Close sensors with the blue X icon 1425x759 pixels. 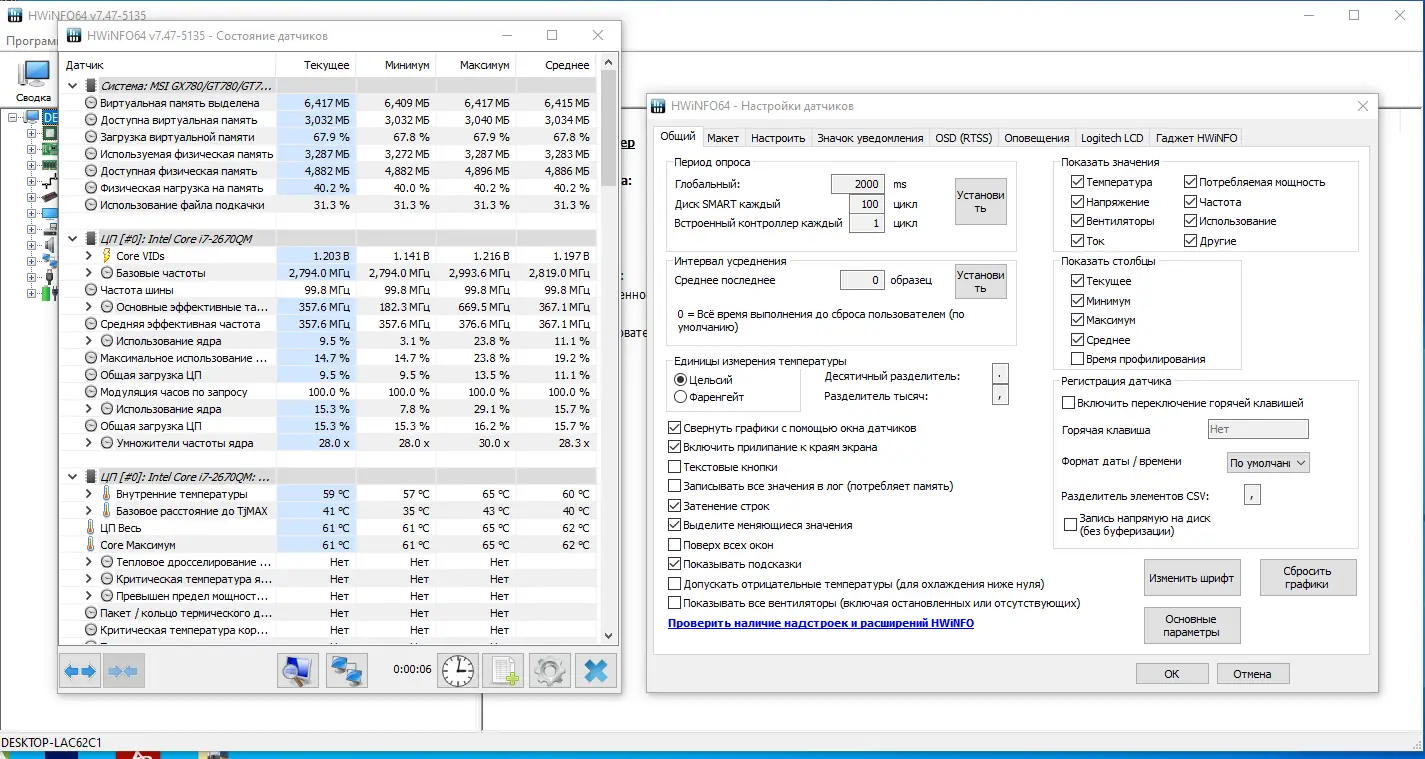pos(595,670)
